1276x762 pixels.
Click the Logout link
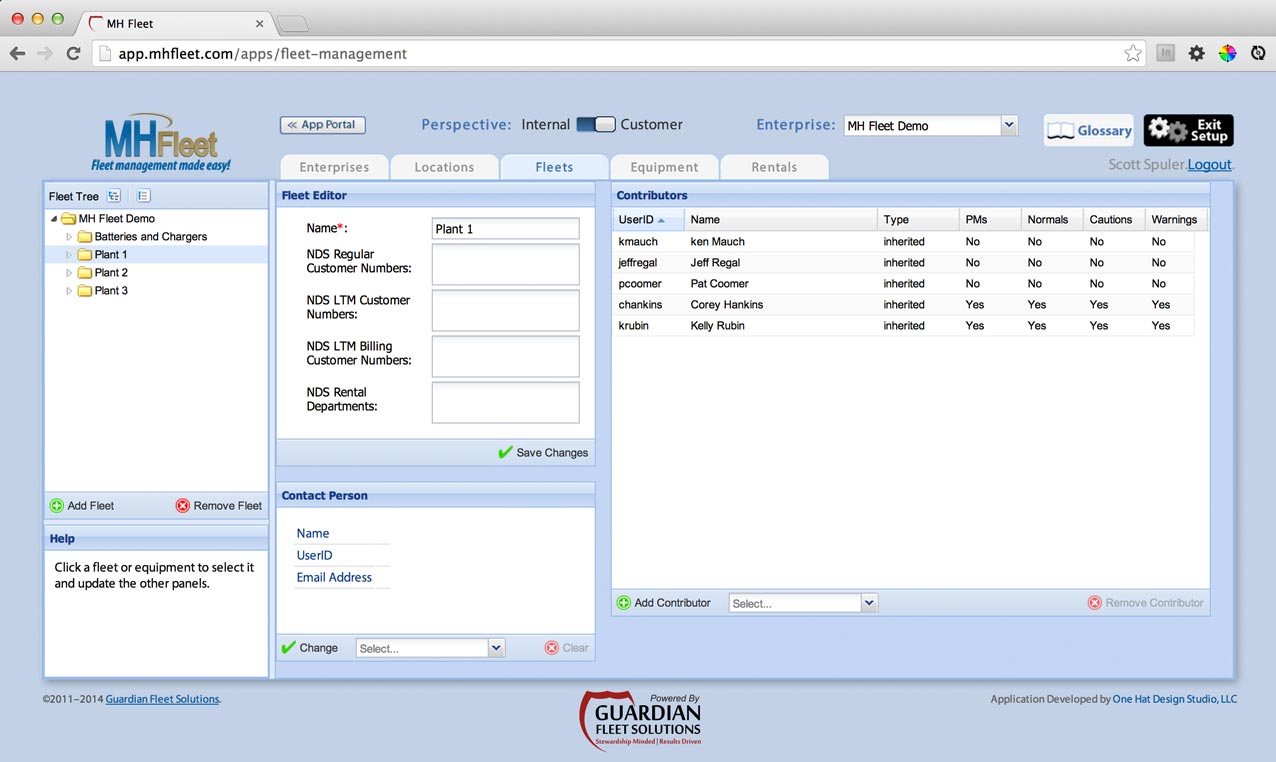(x=1209, y=165)
